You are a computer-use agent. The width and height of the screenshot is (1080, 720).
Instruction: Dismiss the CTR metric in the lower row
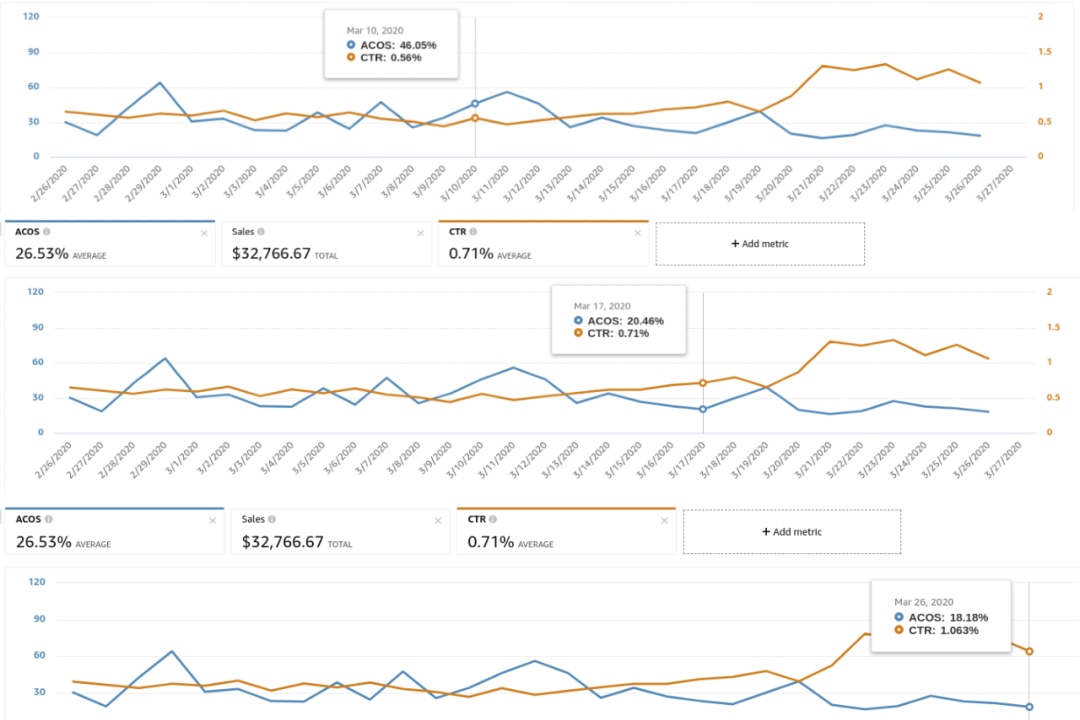[664, 521]
